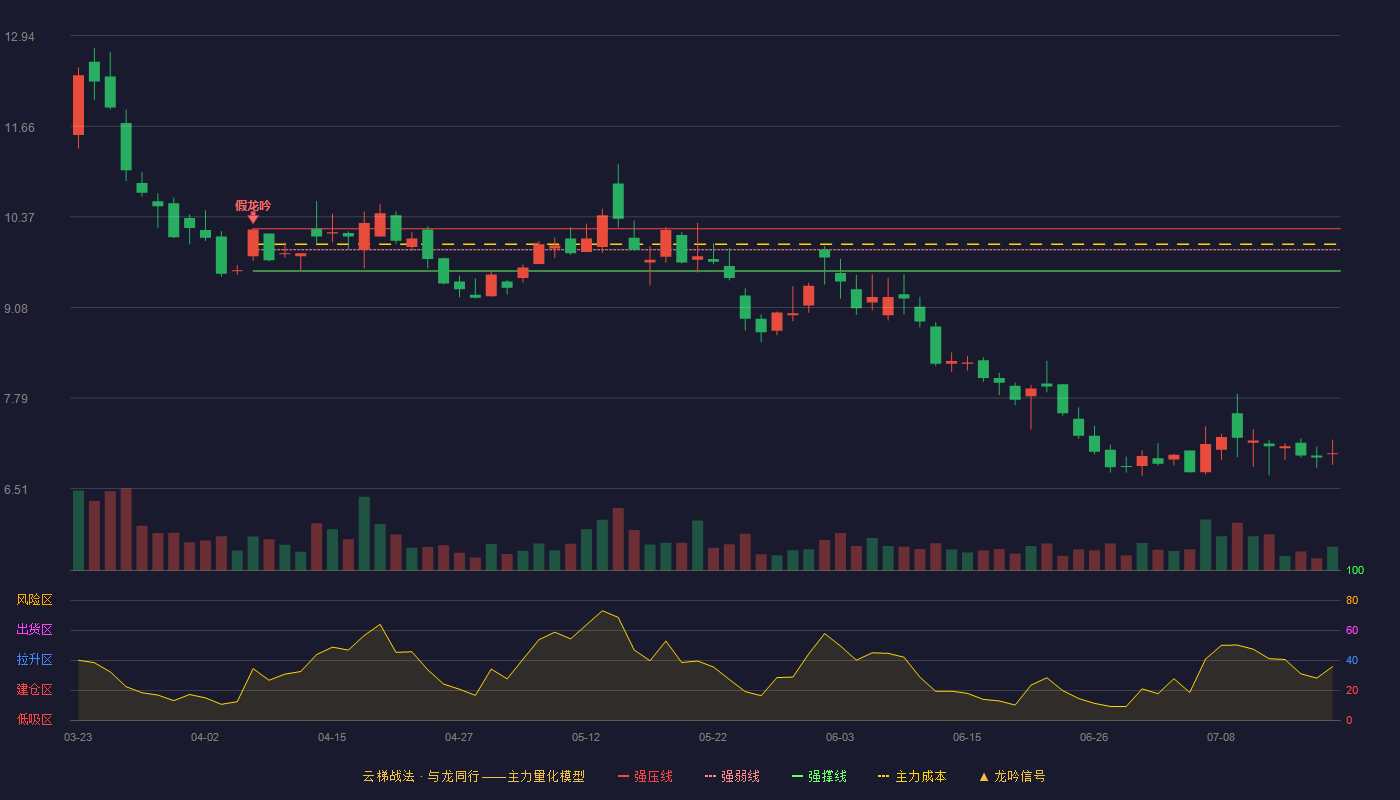
Task: Click the 20 indicator axis value
Action: 1352,690
